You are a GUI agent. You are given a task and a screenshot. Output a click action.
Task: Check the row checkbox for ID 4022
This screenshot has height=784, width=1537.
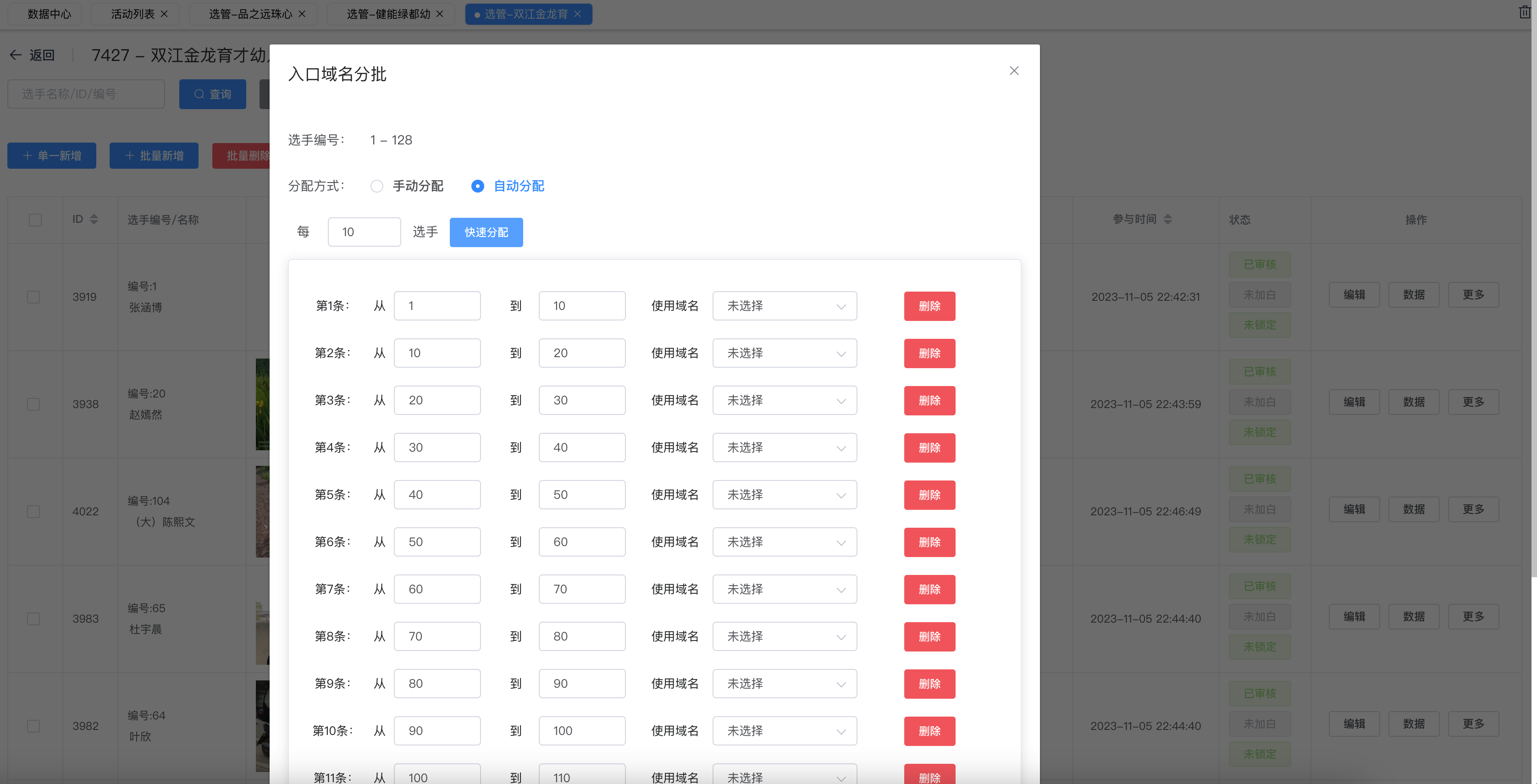(33, 512)
